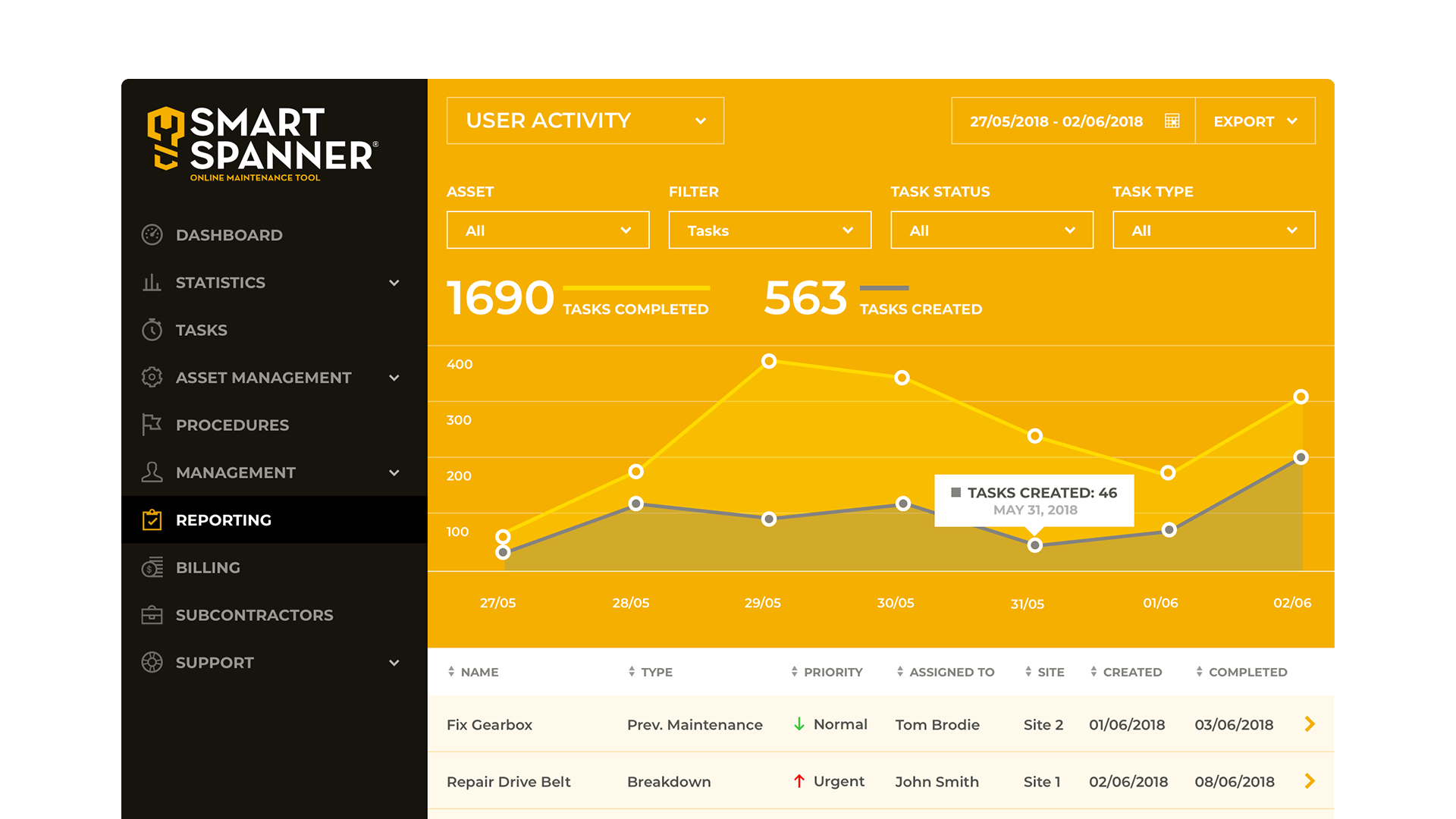Expand the Task Type filter dropdown
Screen dimensions: 1456x819
[x=1213, y=230]
